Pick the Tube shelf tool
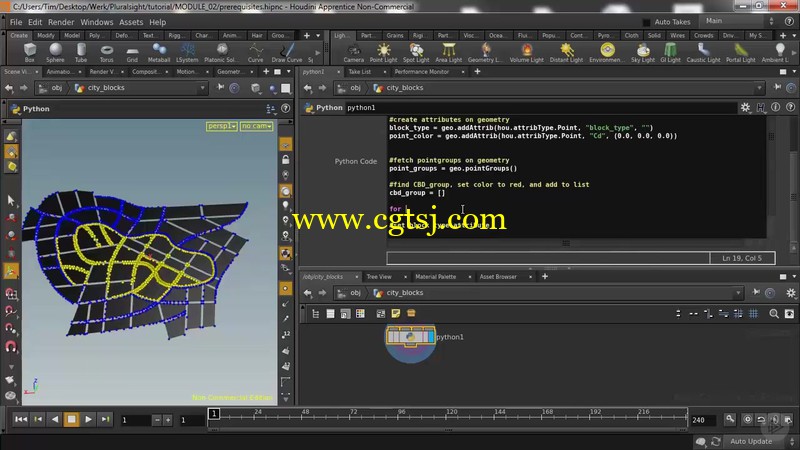Viewport: 800px width, 450px height. (x=81, y=53)
